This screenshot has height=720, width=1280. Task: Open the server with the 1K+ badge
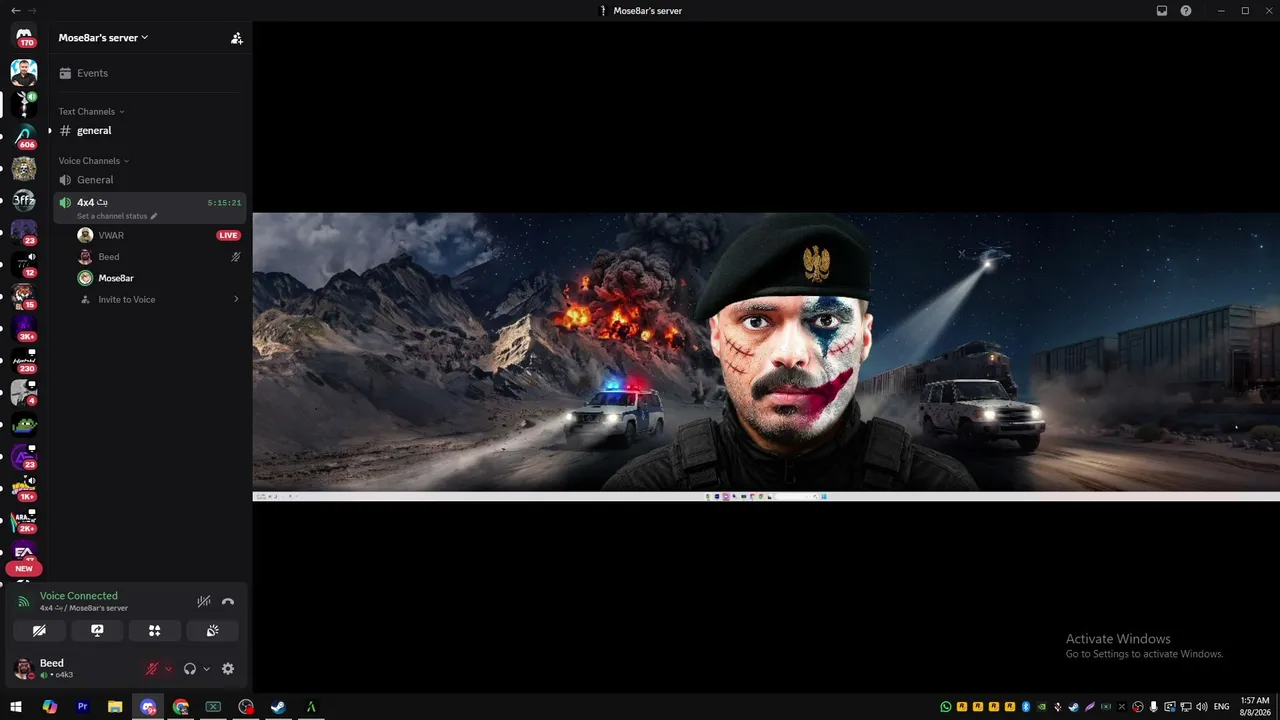click(x=24, y=488)
